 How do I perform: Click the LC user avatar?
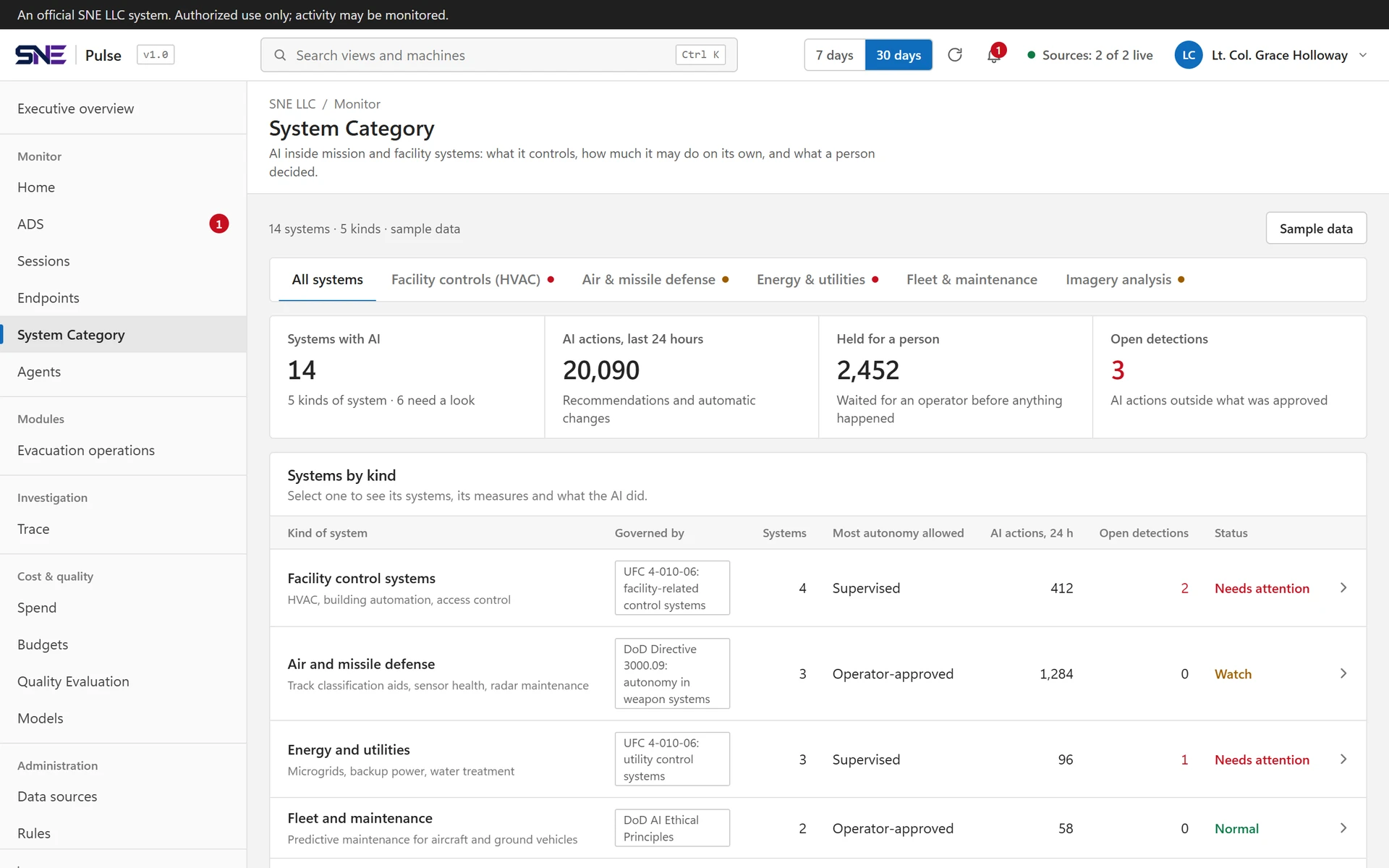[x=1189, y=55]
